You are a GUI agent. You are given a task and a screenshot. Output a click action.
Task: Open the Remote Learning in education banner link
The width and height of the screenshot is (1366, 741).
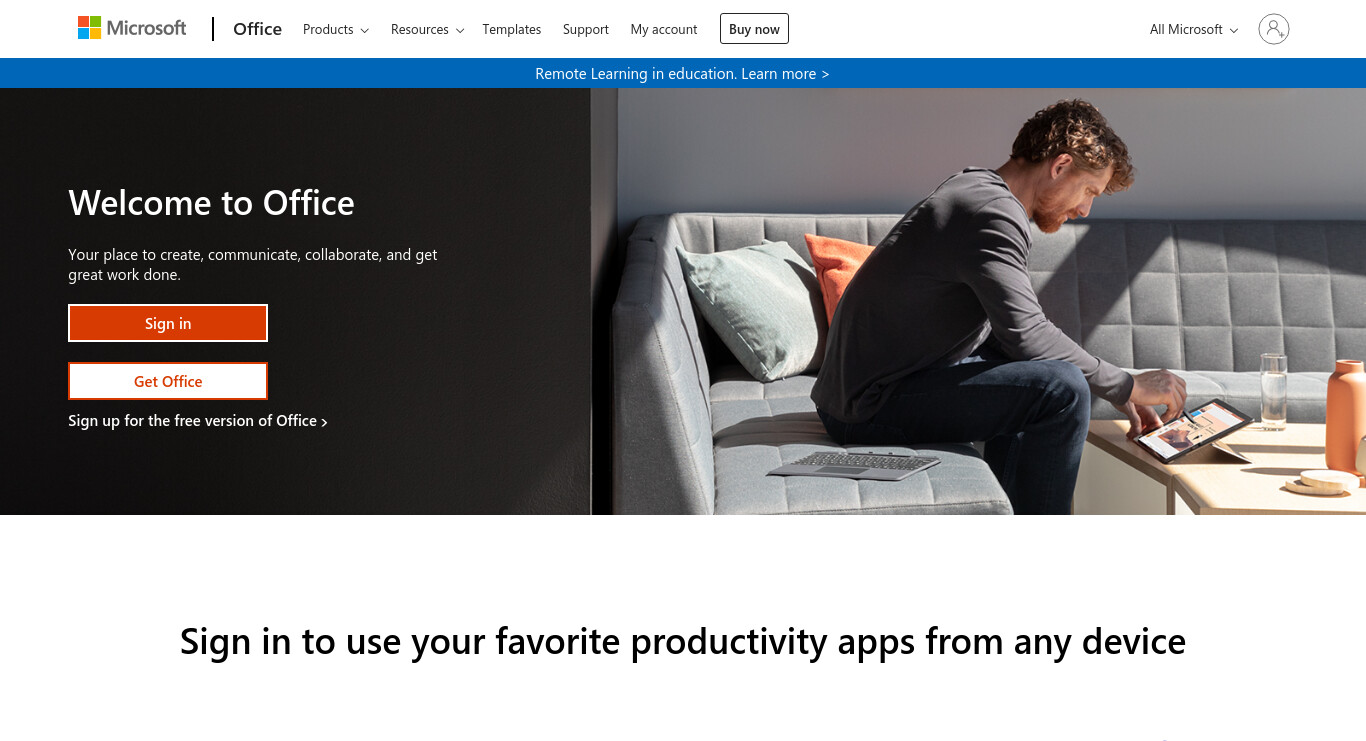coord(682,73)
